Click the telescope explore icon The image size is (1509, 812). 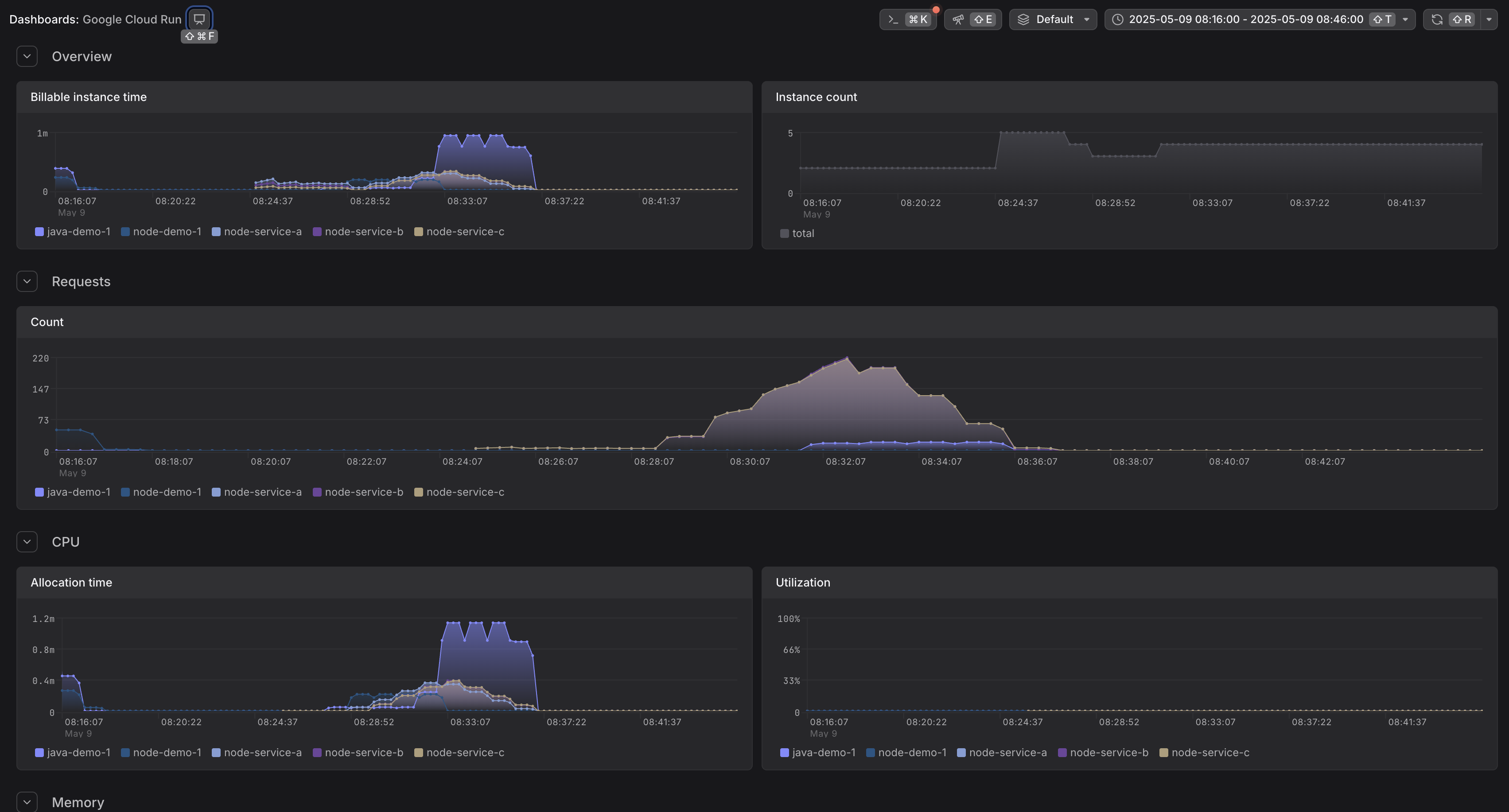coord(958,19)
